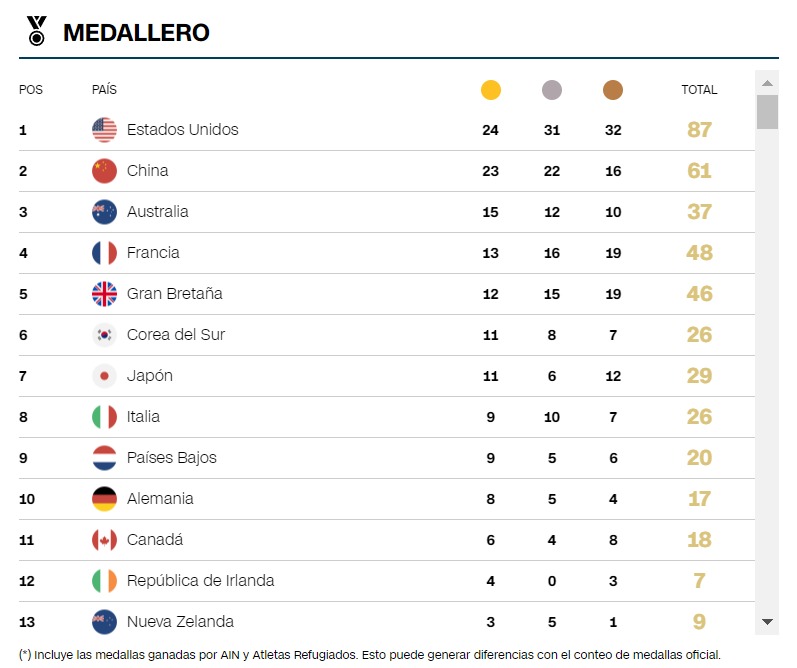The image size is (797, 668).
Task: Click the scrollbar thumb
Action: (767, 112)
